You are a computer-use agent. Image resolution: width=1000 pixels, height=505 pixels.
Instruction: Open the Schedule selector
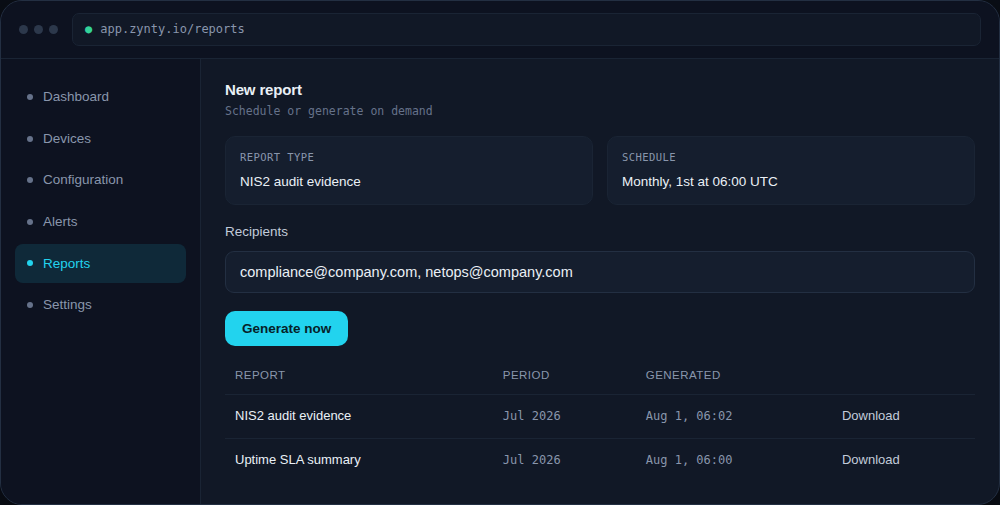[791, 170]
